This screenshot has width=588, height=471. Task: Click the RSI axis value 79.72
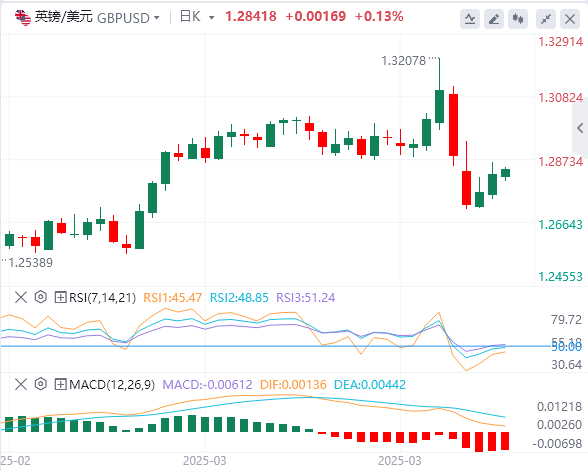tap(566, 320)
